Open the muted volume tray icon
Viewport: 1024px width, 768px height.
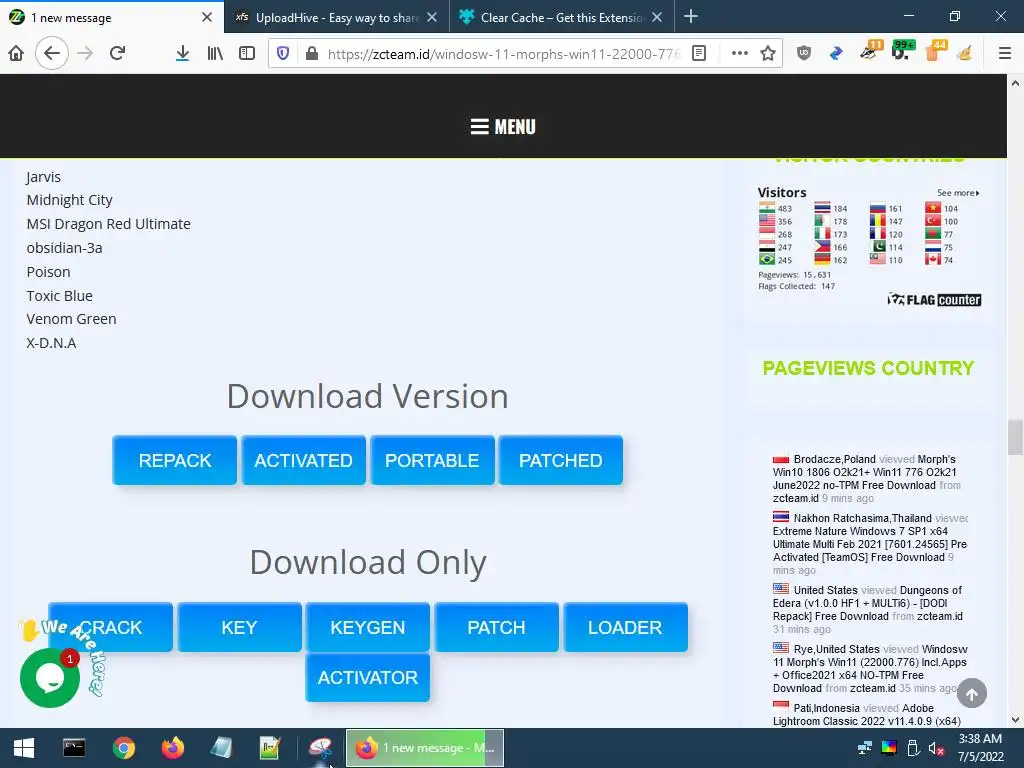click(x=936, y=748)
